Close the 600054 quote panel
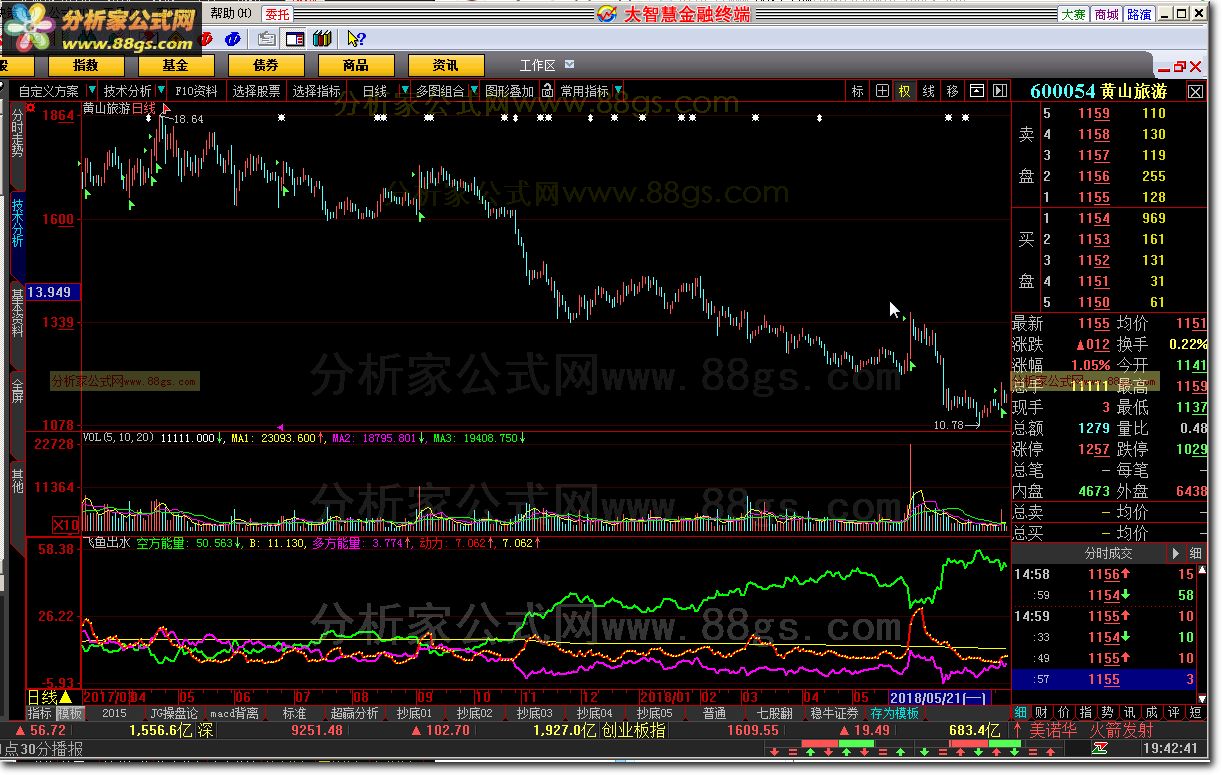Screen dimensions: 1223x775 pos(1196,91)
